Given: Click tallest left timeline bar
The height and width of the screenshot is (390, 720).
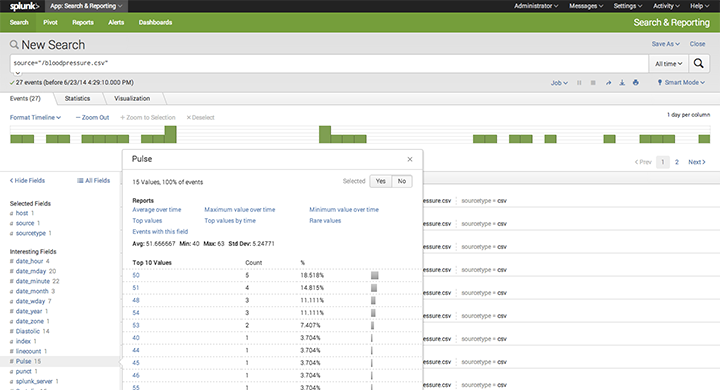Looking at the screenshot, I should (170, 134).
